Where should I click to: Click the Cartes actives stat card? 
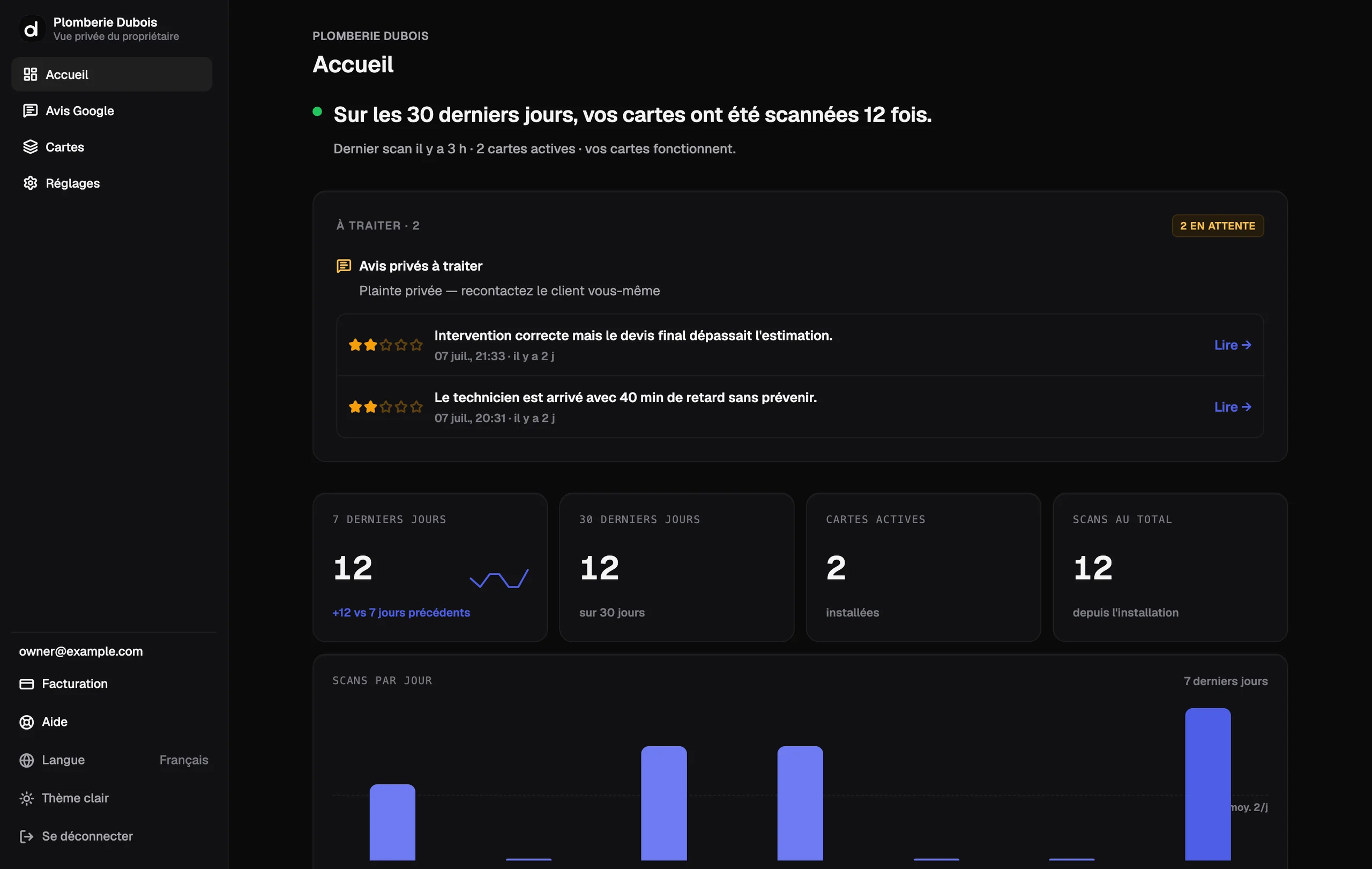pyautogui.click(x=923, y=568)
